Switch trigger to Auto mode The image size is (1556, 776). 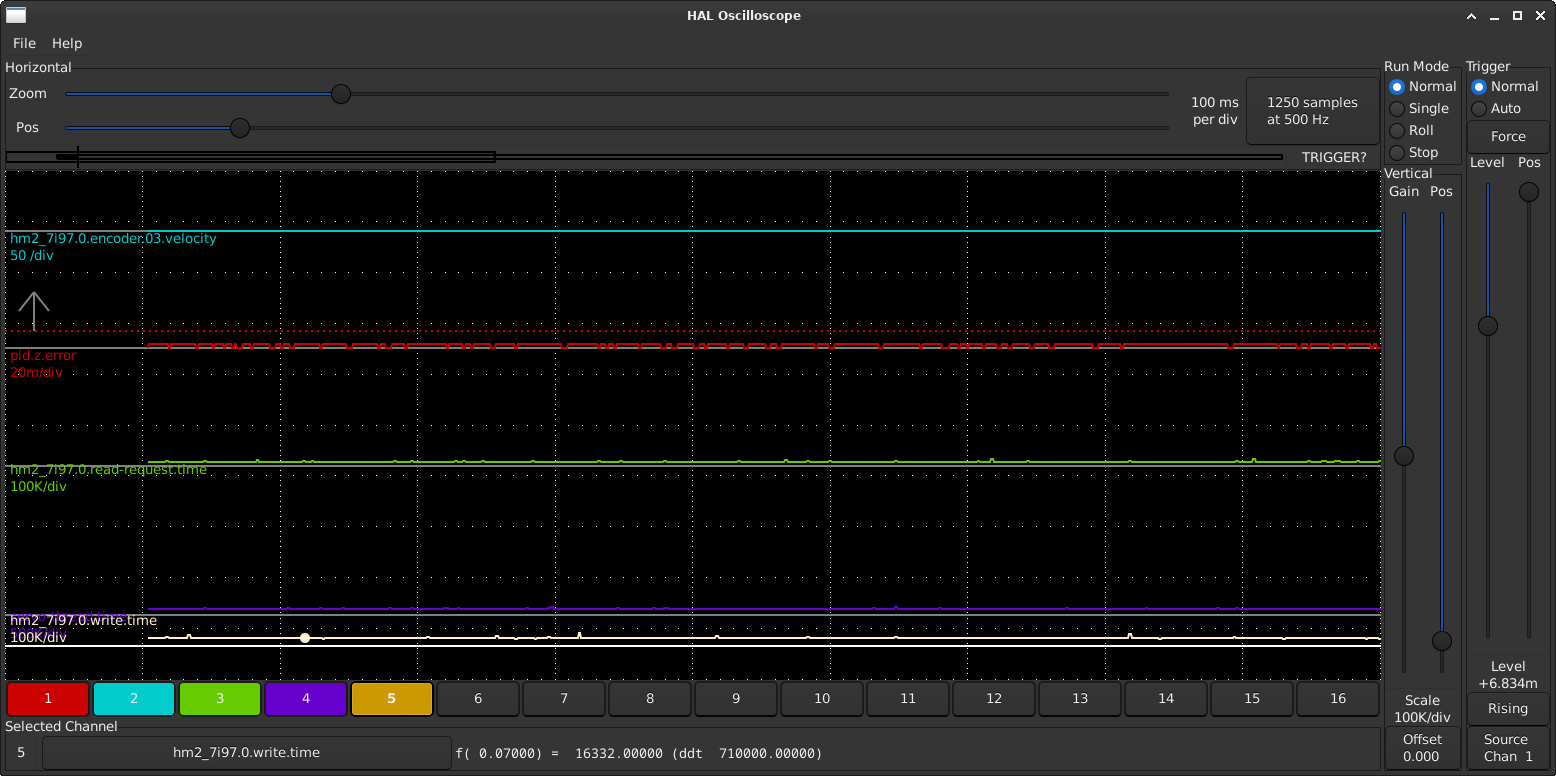point(1479,109)
